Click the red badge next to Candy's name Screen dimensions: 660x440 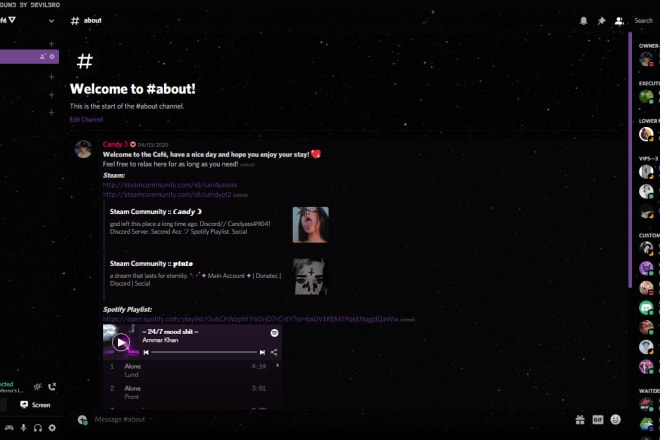click(x=133, y=144)
